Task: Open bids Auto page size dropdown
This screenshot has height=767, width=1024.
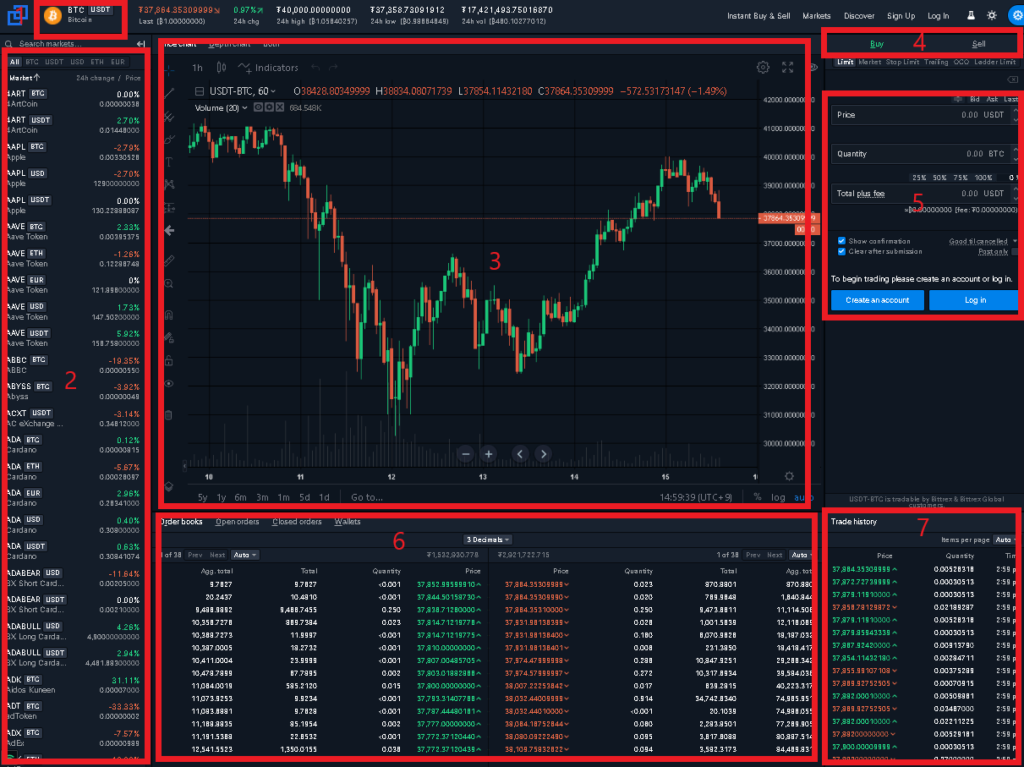Action: tap(246, 555)
